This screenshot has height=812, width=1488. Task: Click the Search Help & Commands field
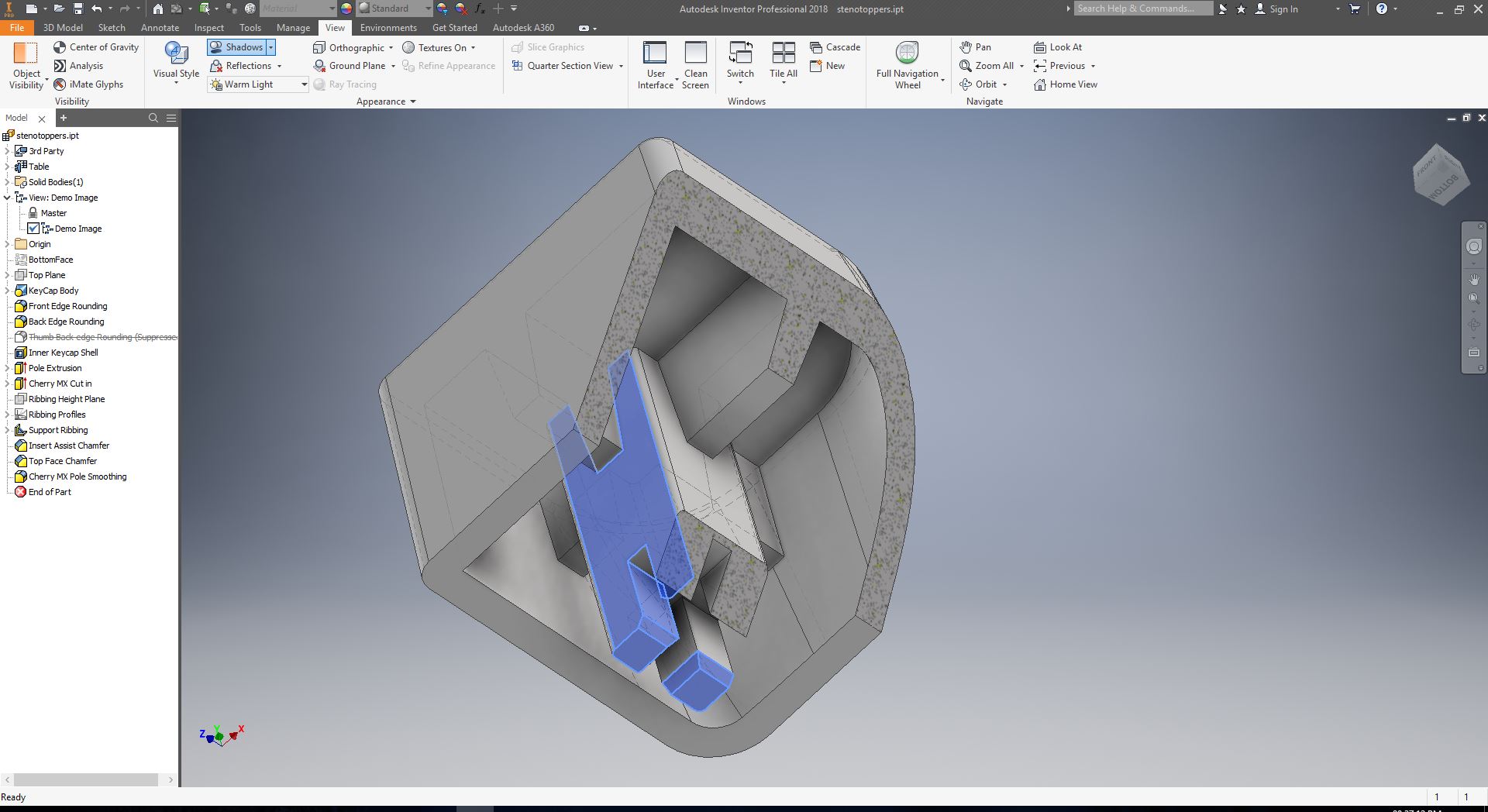pyautogui.click(x=1143, y=9)
